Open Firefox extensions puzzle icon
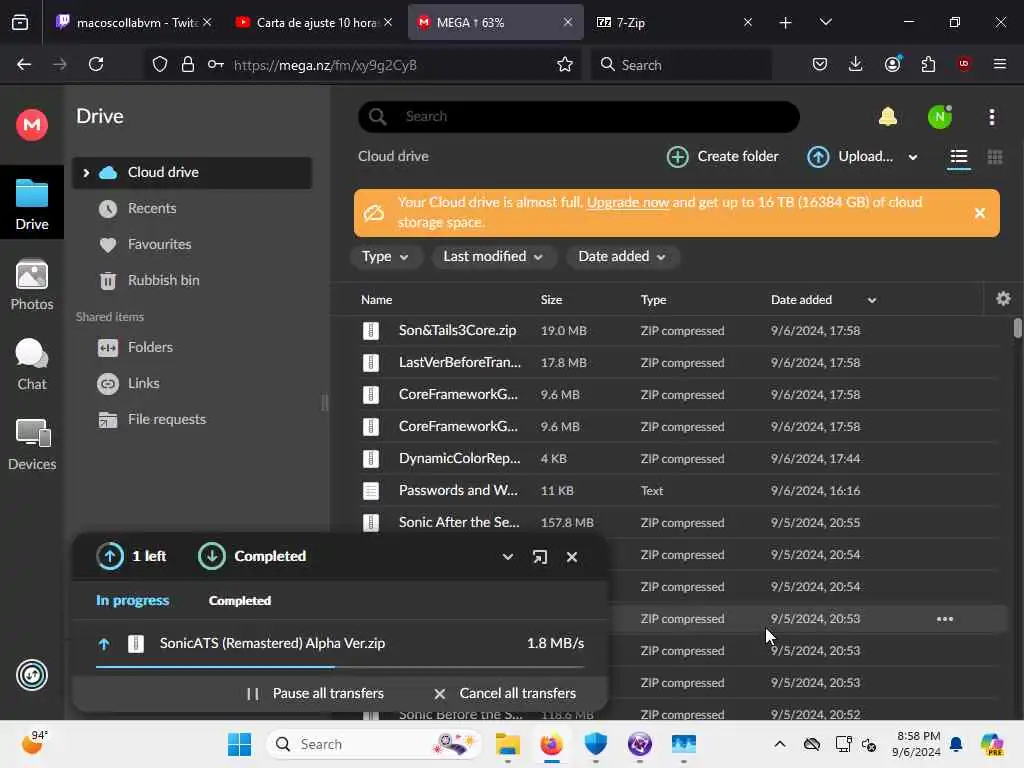Image resolution: width=1024 pixels, height=768 pixels. click(928, 64)
